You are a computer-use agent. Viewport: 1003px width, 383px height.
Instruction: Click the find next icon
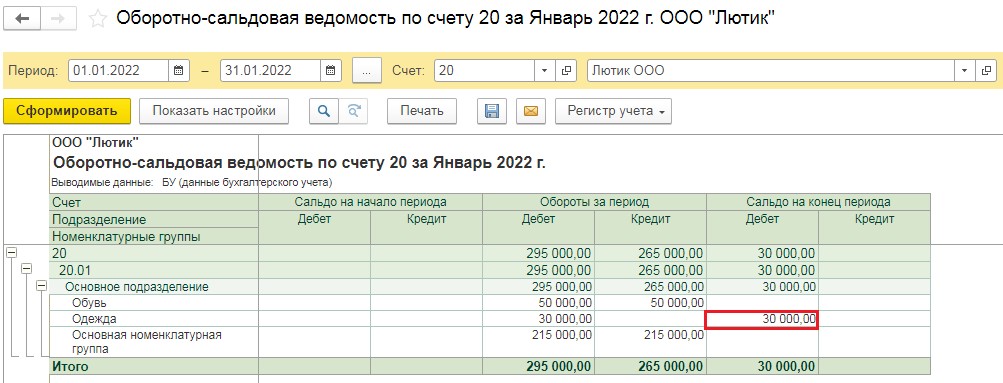[354, 111]
